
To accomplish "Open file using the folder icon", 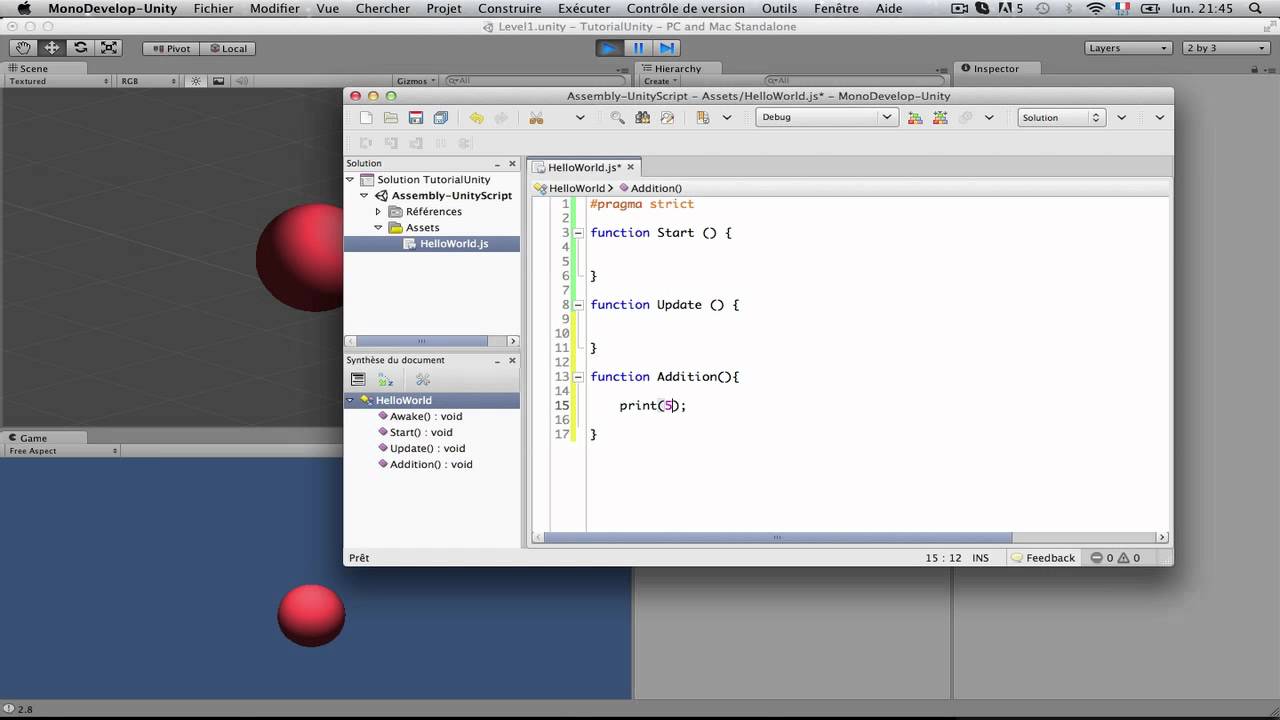I will pyautogui.click(x=391, y=118).
